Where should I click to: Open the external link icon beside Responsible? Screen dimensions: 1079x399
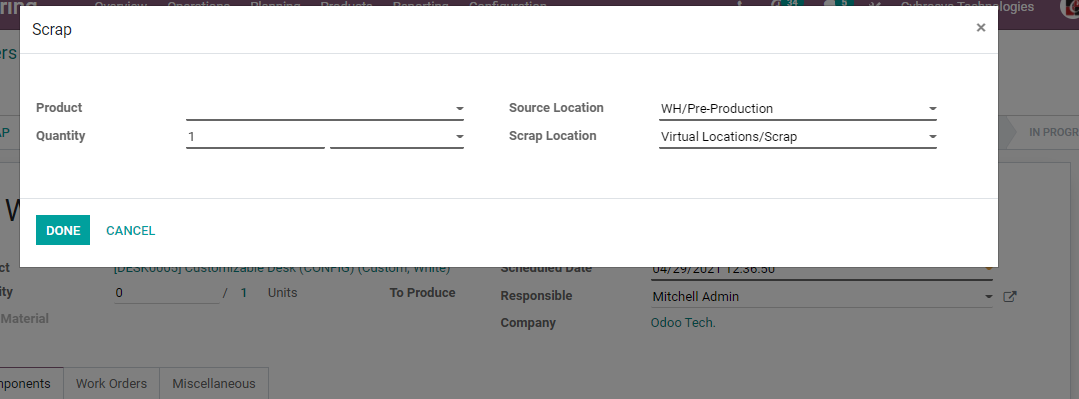tap(1009, 297)
